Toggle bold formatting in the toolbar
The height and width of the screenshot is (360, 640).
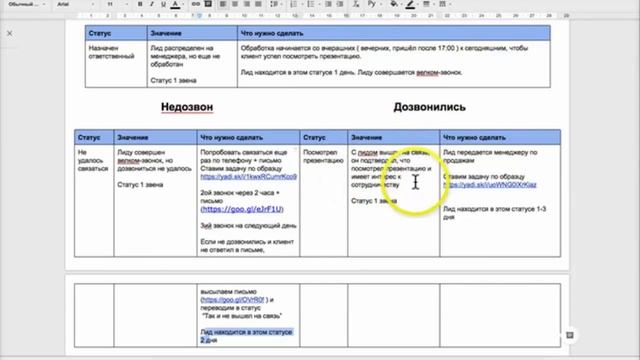(140, 4)
